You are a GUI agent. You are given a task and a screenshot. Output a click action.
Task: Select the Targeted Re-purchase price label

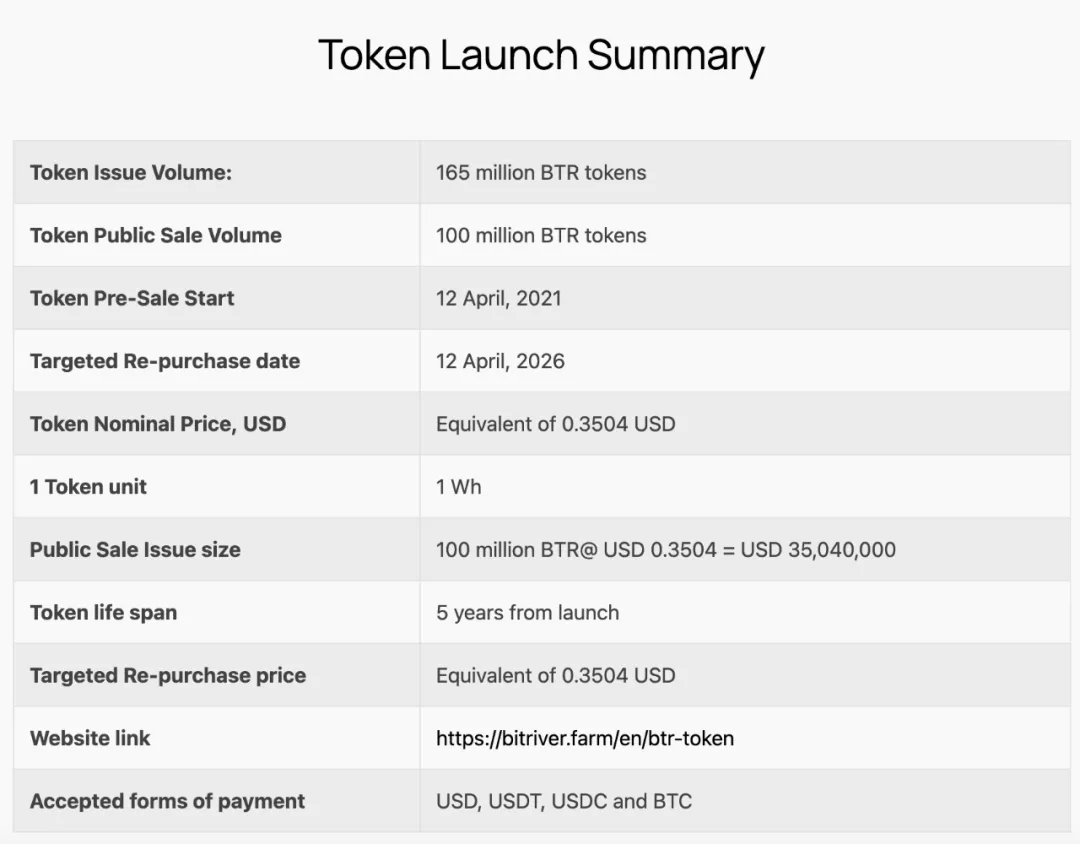(167, 675)
